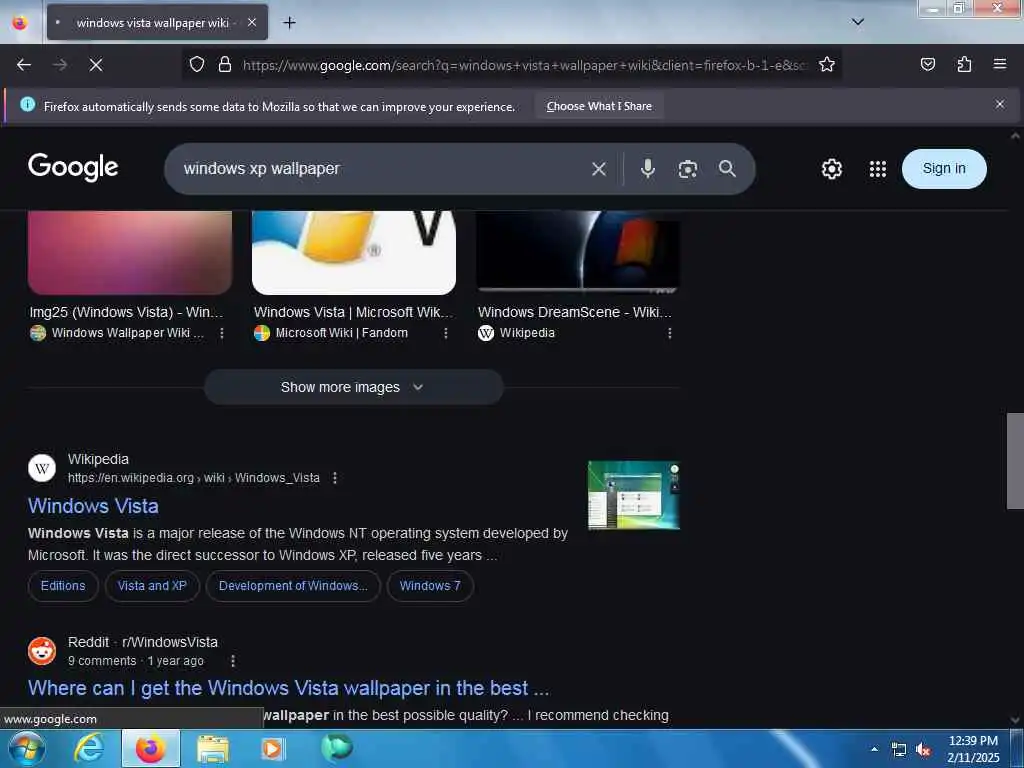Screen dimensions: 1024x768
Task: Select the Windows 7 chip
Action: click(430, 586)
